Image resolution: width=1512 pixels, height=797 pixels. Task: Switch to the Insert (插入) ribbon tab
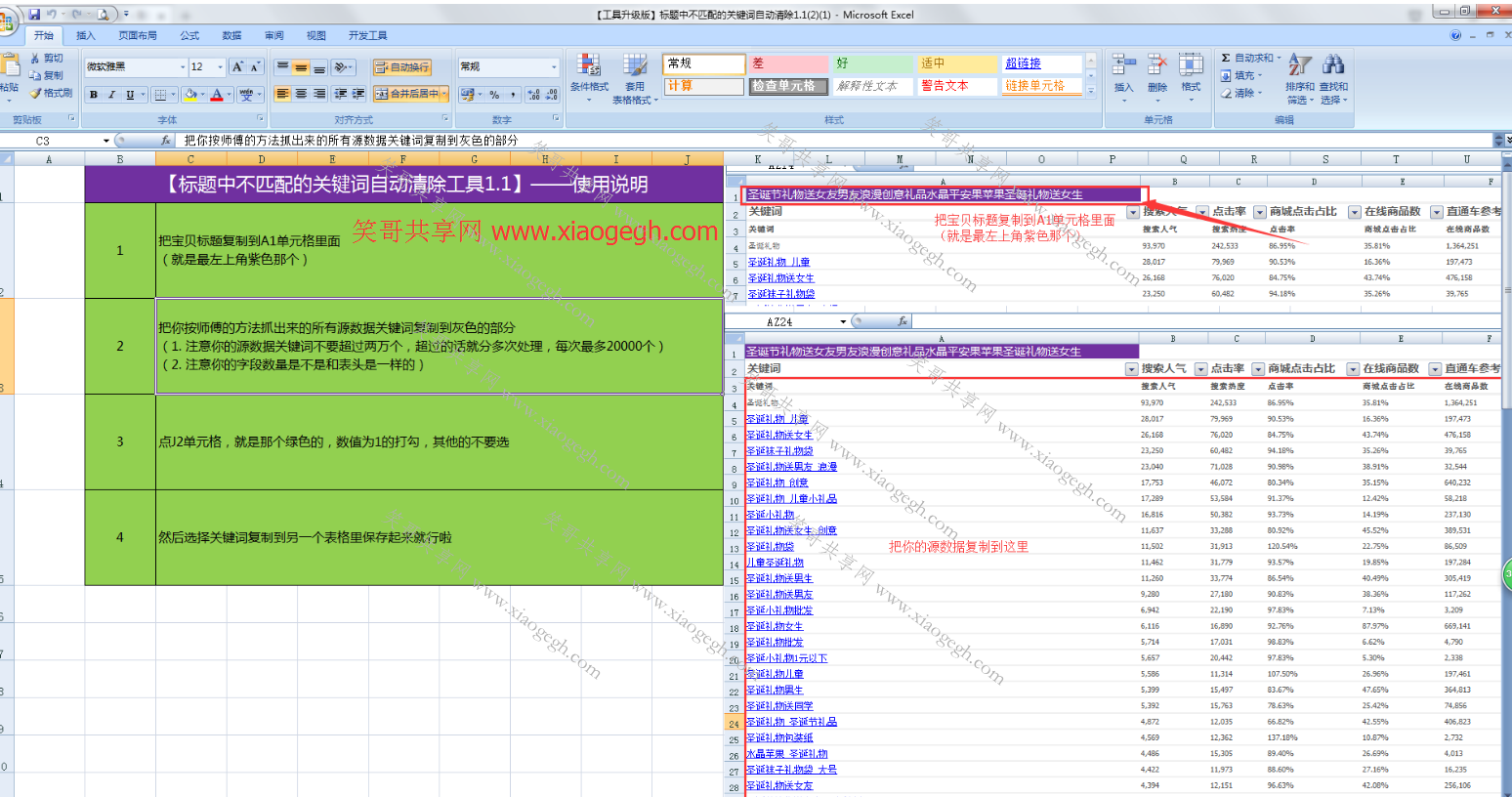pos(86,35)
